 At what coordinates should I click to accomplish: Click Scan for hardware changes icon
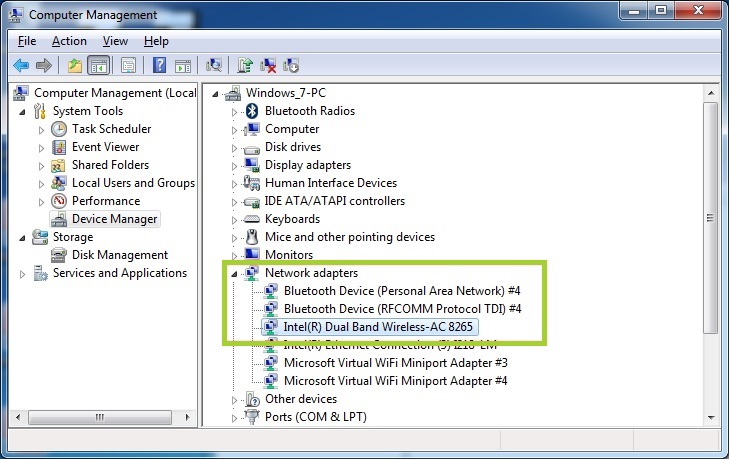coord(213,65)
